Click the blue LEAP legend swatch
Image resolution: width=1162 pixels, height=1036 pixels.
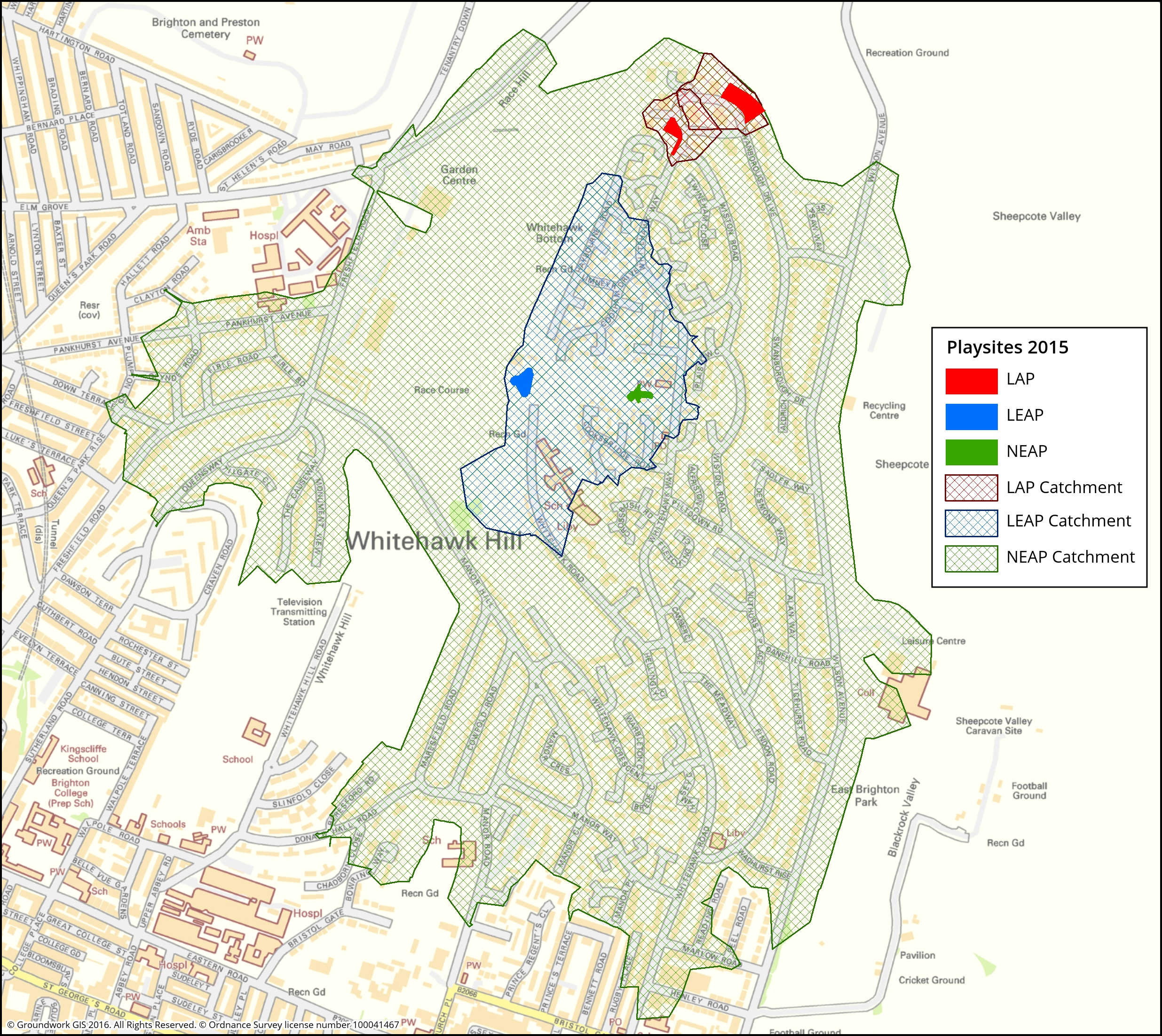pos(971,416)
